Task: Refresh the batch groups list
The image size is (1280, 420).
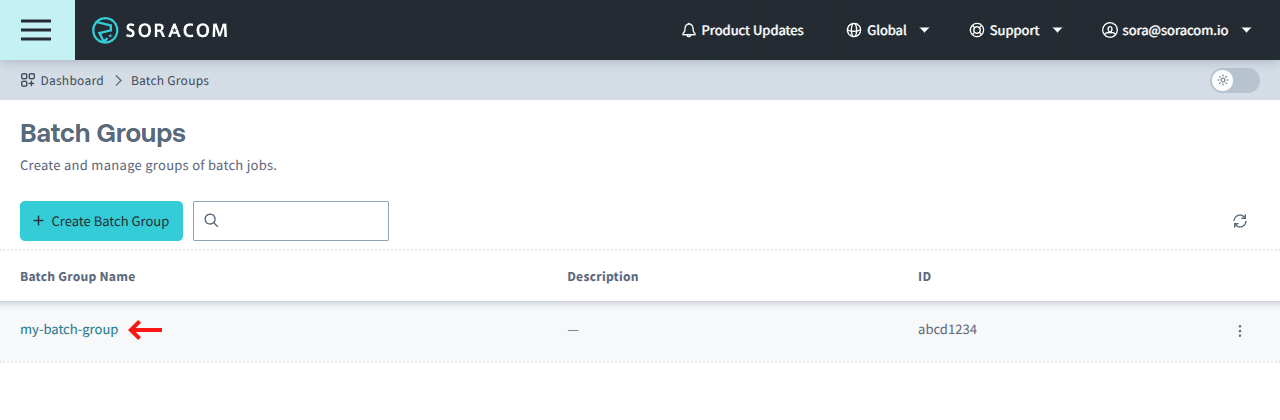Action: pos(1240,221)
